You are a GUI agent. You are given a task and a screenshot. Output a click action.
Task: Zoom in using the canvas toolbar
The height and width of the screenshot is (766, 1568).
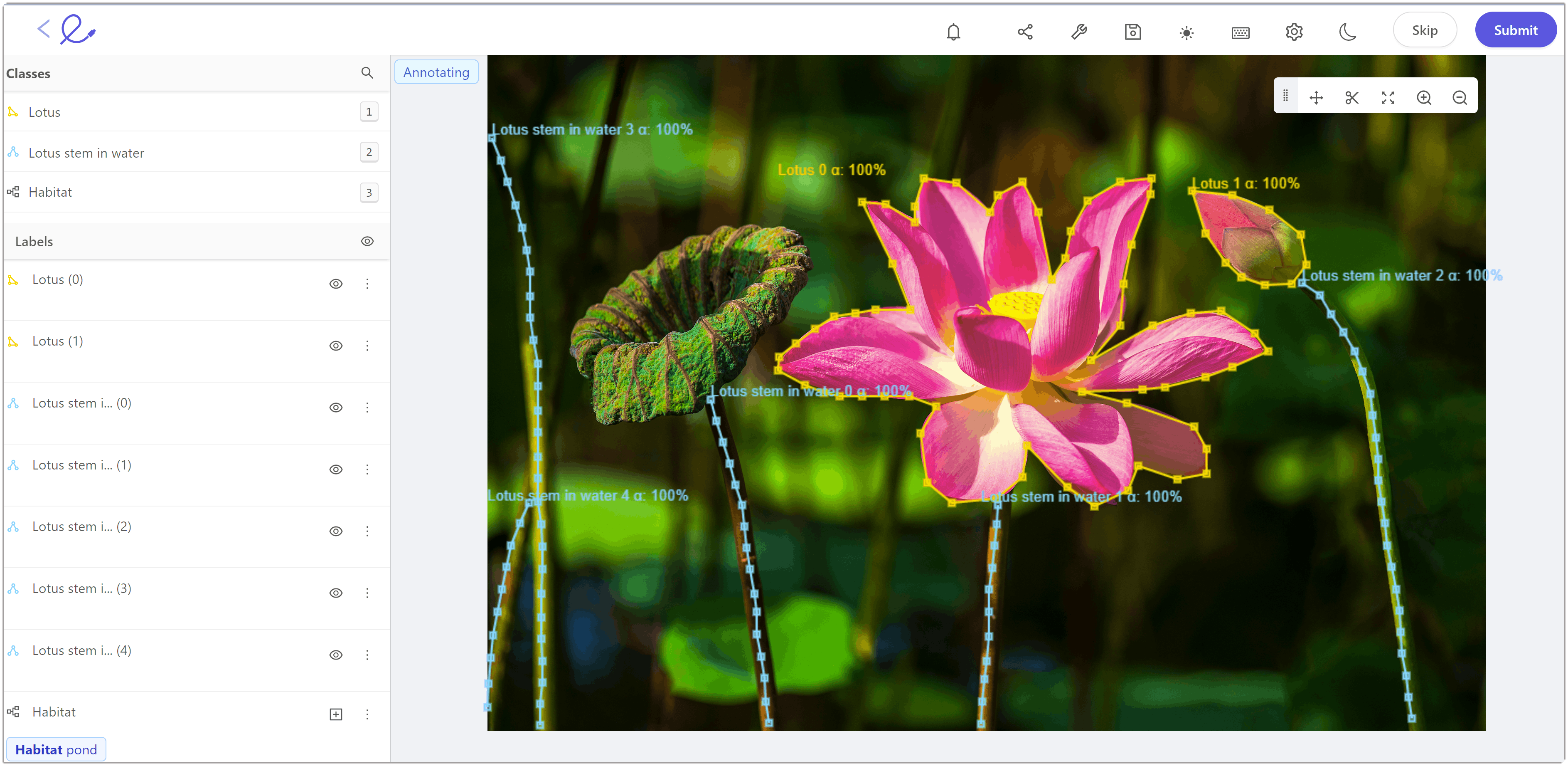(x=1424, y=97)
